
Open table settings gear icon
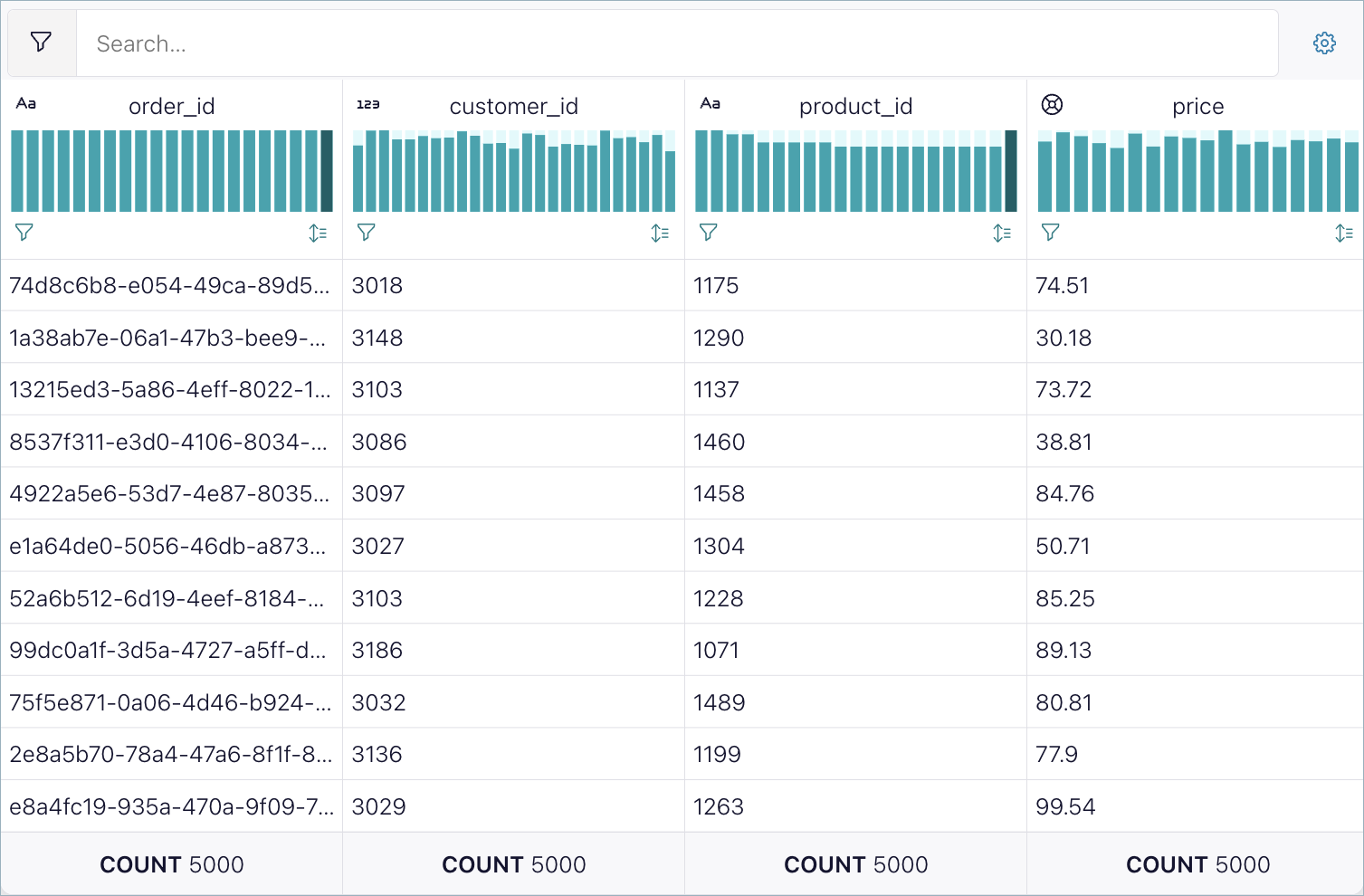[x=1324, y=43]
